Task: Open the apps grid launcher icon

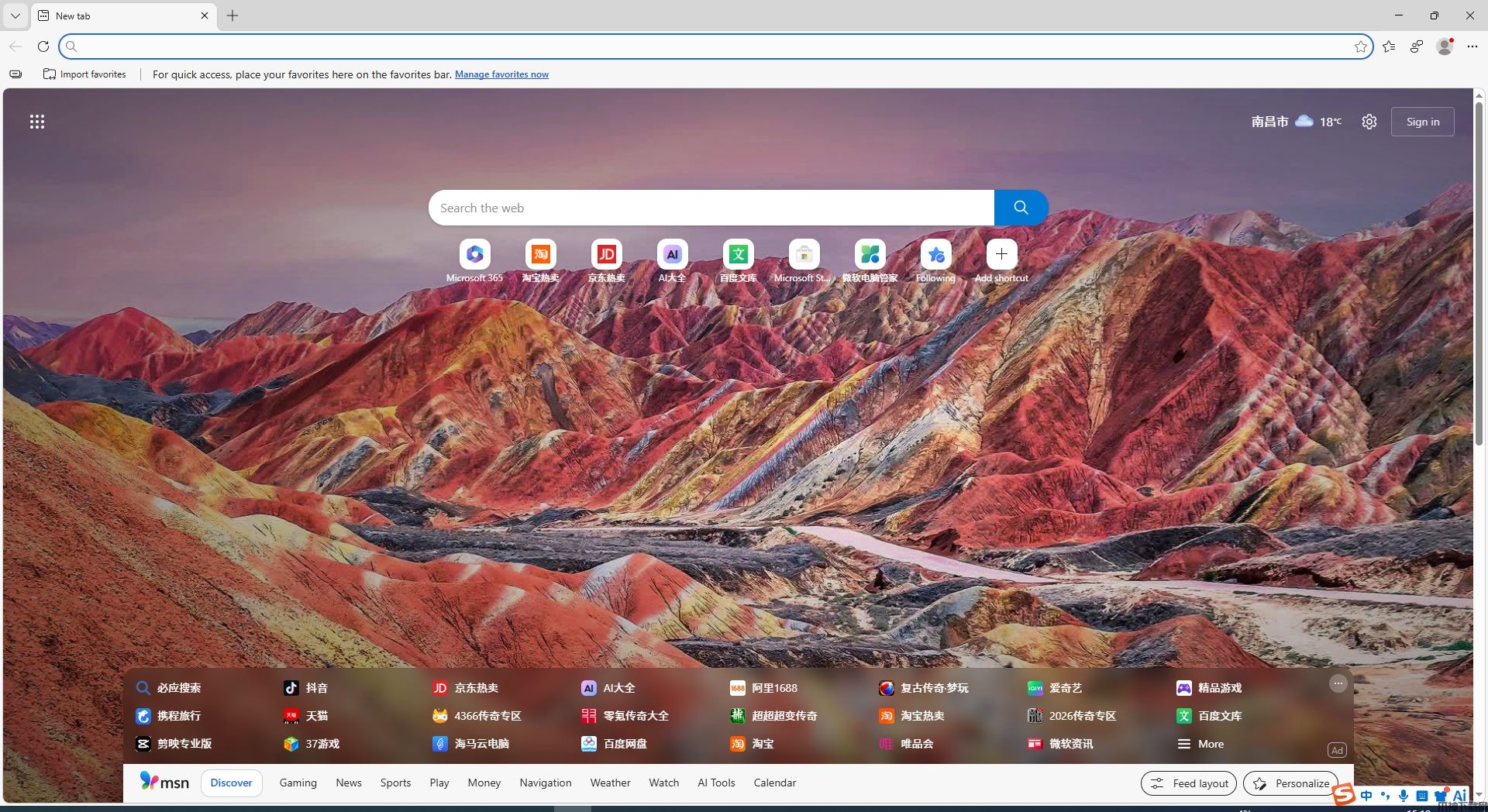Action: pos(37,122)
